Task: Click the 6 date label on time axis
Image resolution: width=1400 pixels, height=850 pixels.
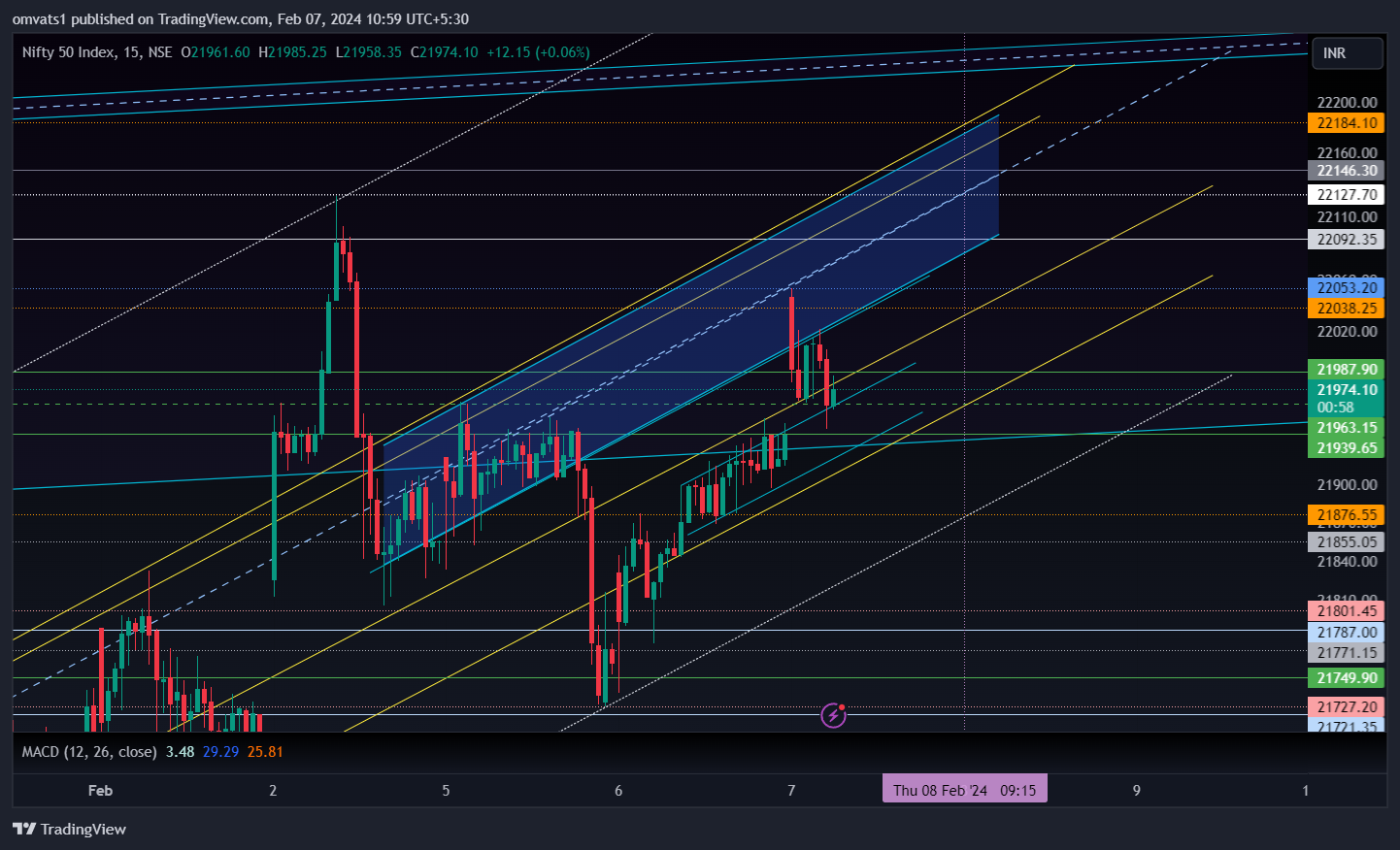Action: [x=618, y=791]
